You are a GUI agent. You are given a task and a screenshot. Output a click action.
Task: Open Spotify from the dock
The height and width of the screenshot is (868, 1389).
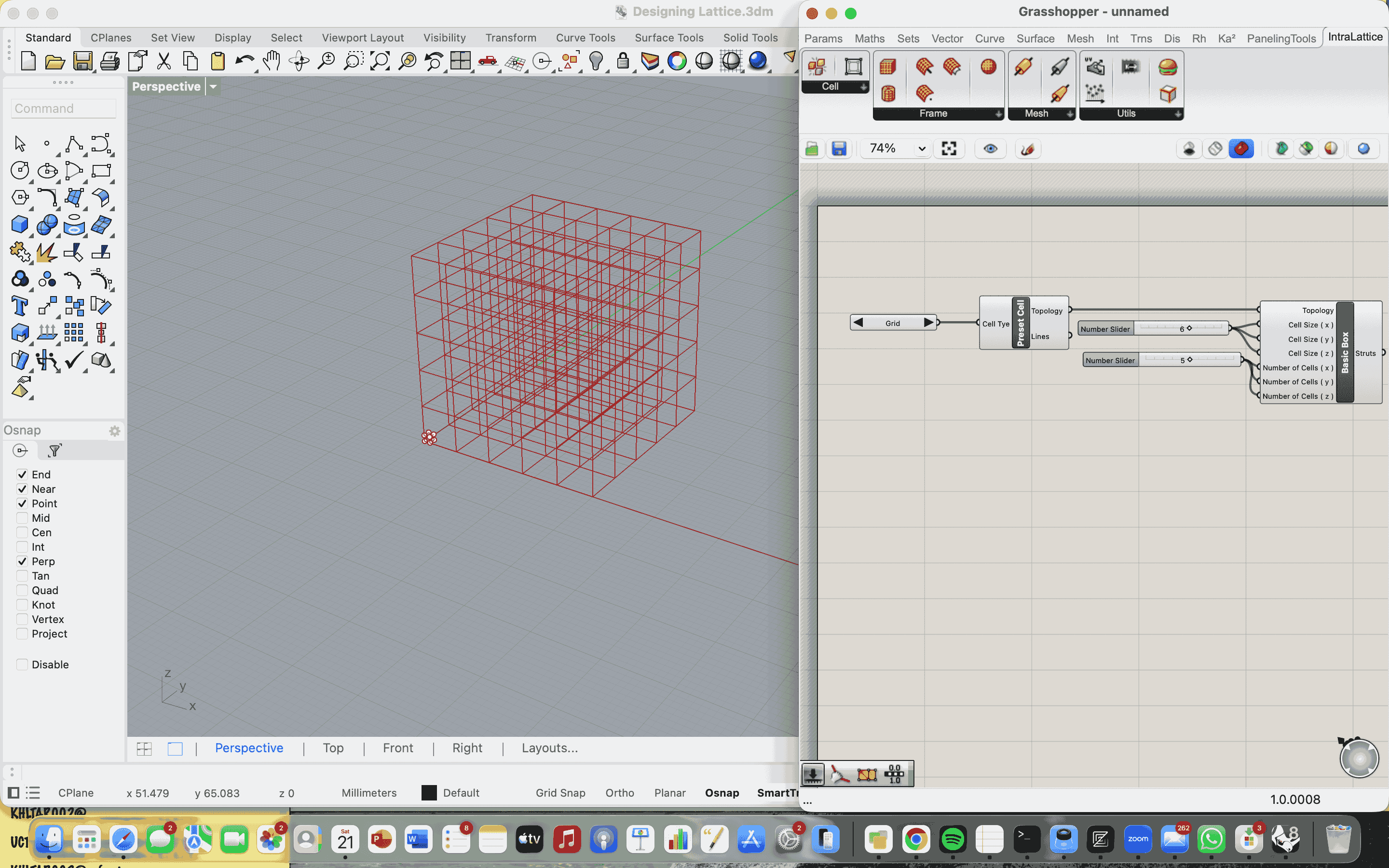pyautogui.click(x=953, y=840)
